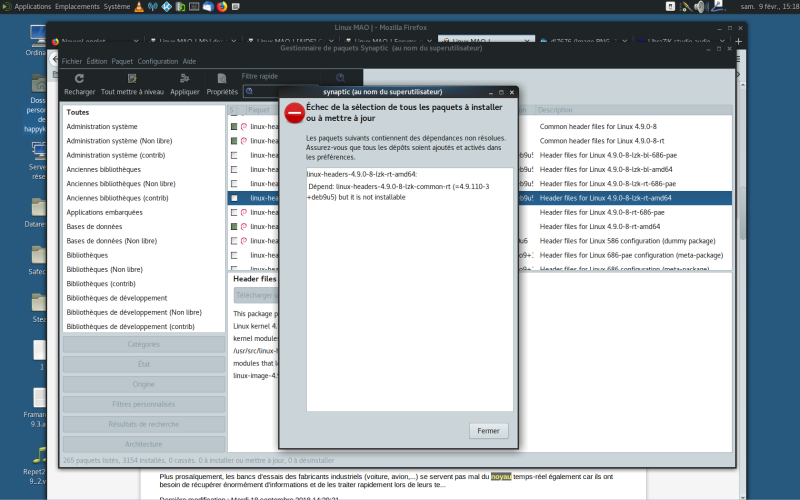This screenshot has height=500, width=800.
Task: Click the audio jack plug tray icon
Action: (686, 7)
